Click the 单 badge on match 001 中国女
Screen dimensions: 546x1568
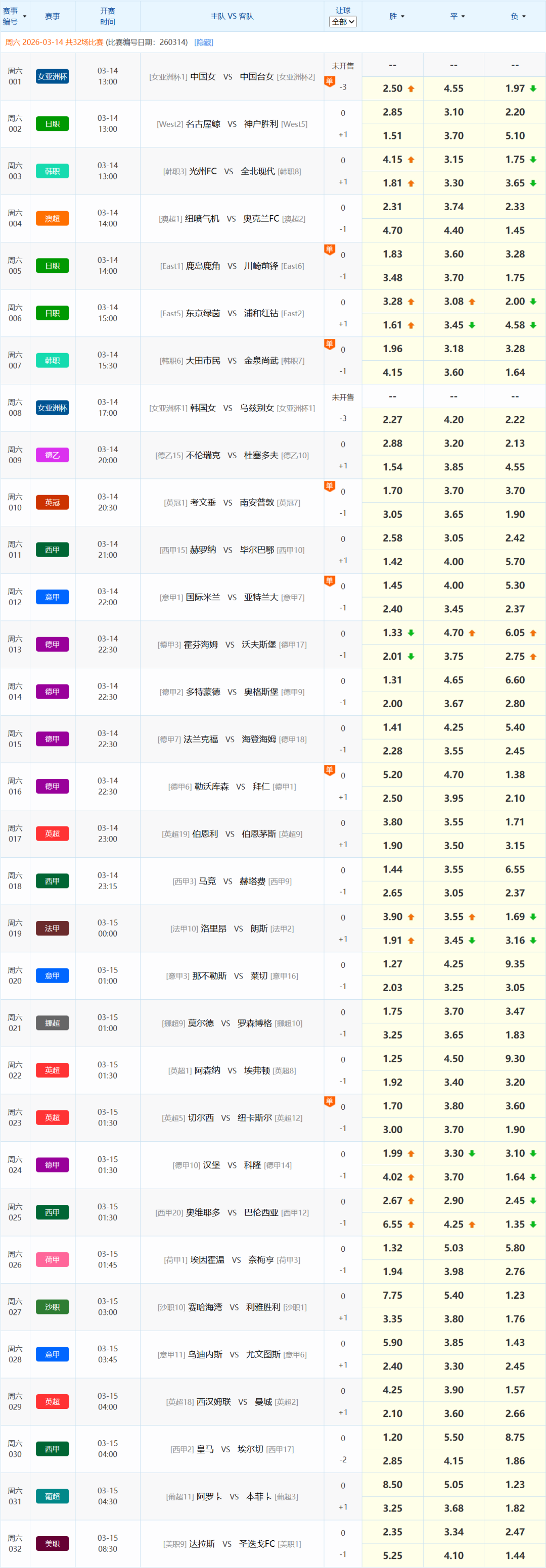329,81
